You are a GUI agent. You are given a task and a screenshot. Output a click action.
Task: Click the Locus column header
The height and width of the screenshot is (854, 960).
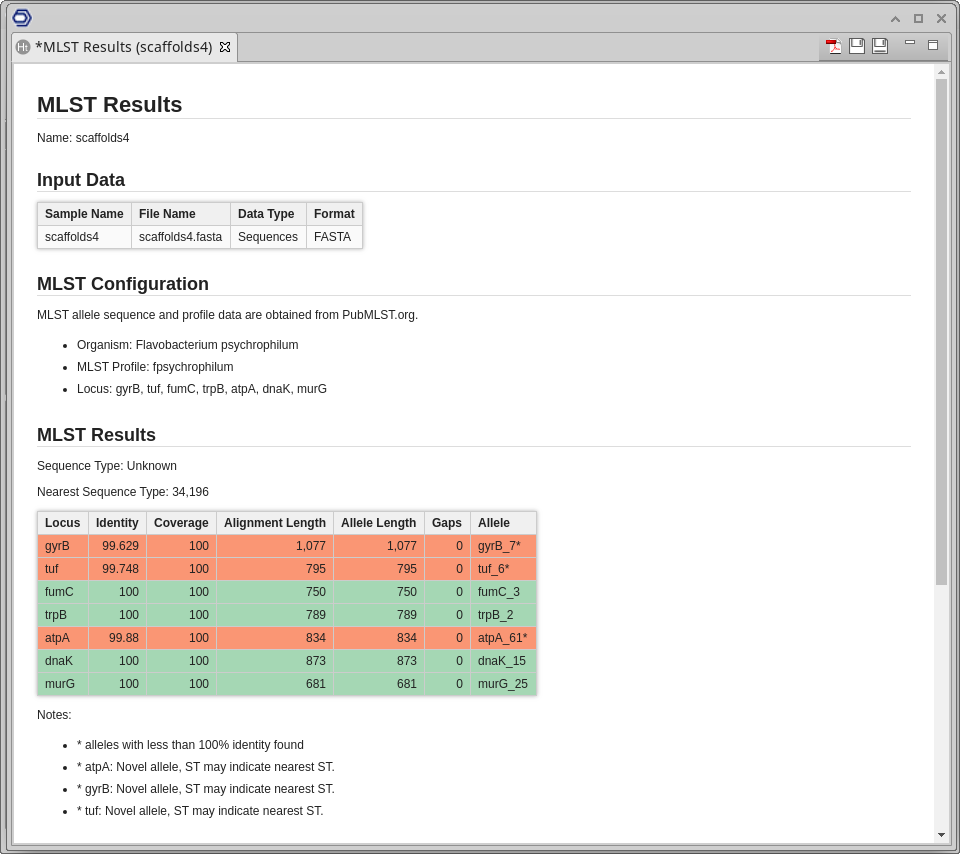pyautogui.click(x=63, y=523)
